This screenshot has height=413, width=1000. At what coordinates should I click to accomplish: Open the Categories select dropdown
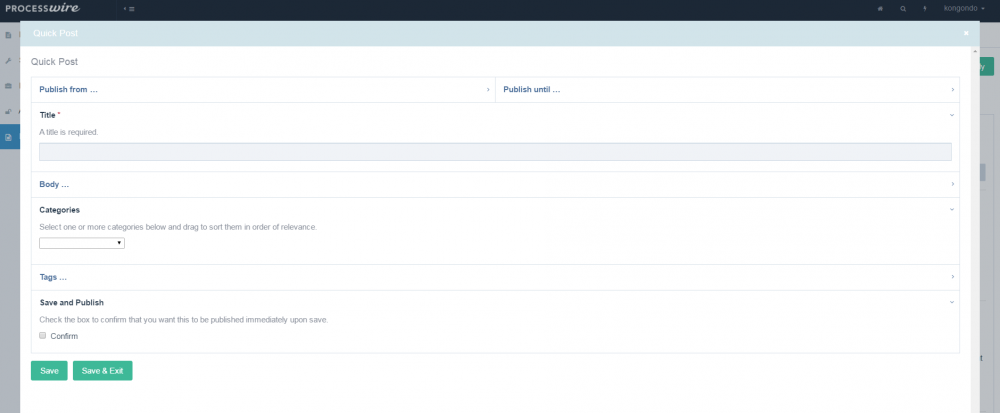coord(82,243)
